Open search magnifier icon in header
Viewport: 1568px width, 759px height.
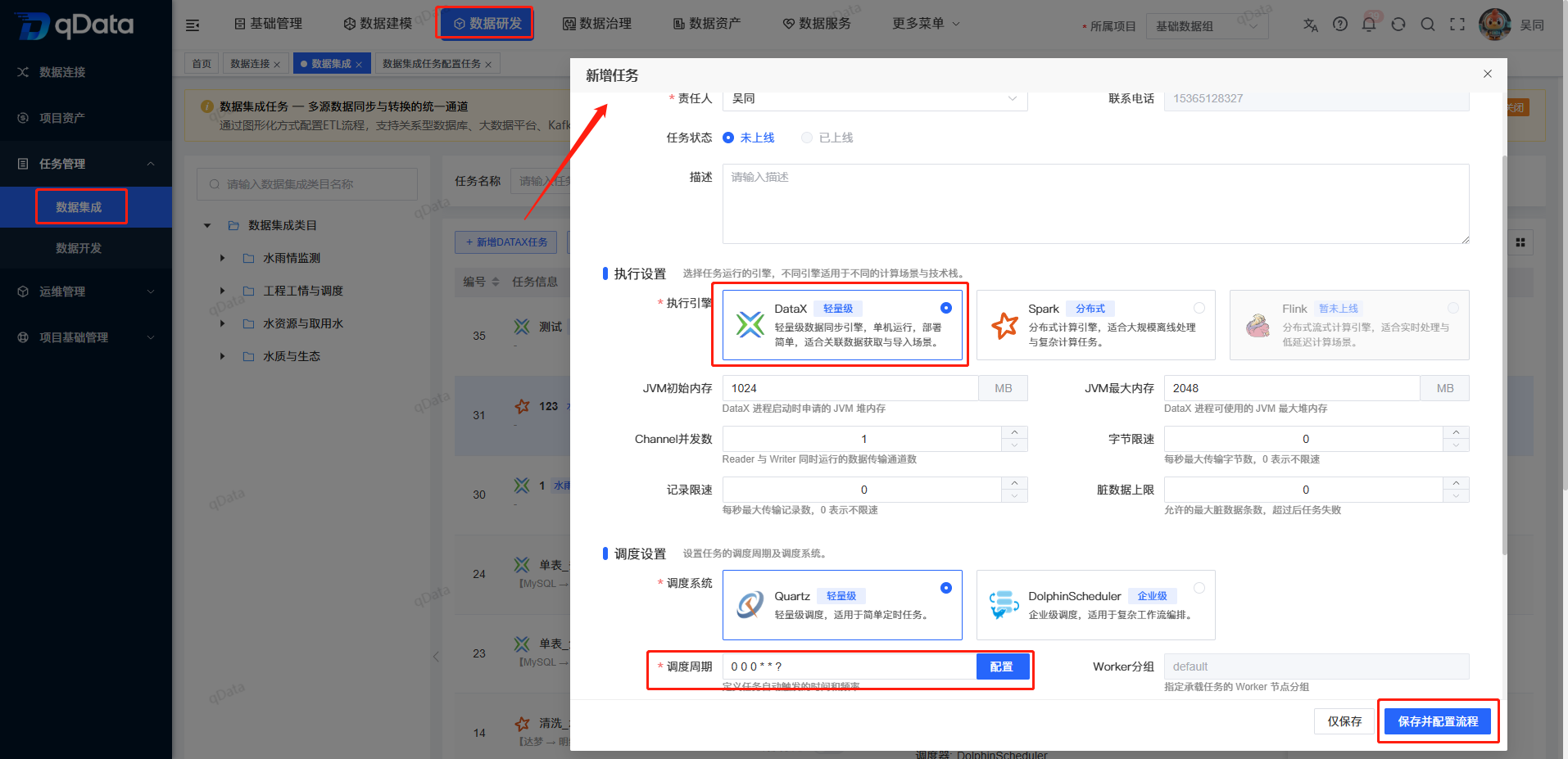[1428, 25]
